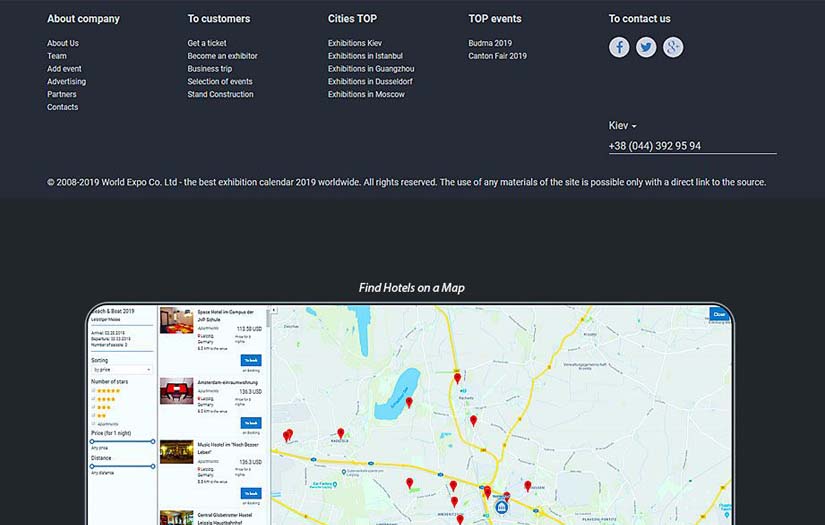Open the Twitter social icon
Screen dimensions: 825x525
click(x=646, y=47)
